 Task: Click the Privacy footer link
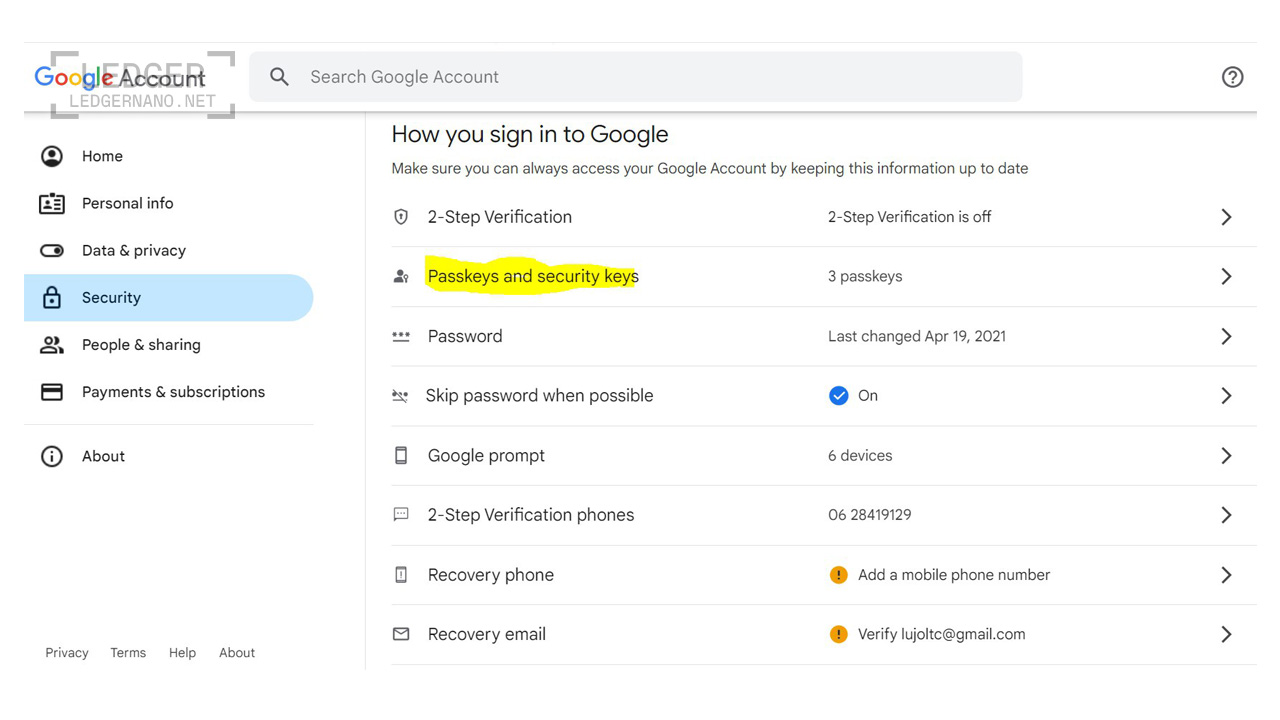[x=67, y=653]
